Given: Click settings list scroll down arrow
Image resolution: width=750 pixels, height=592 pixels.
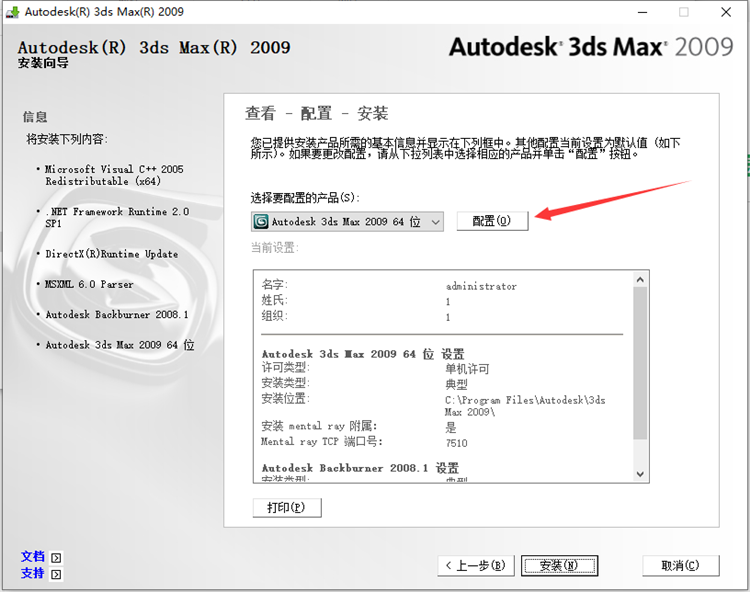Looking at the screenshot, I should click(x=640, y=474).
